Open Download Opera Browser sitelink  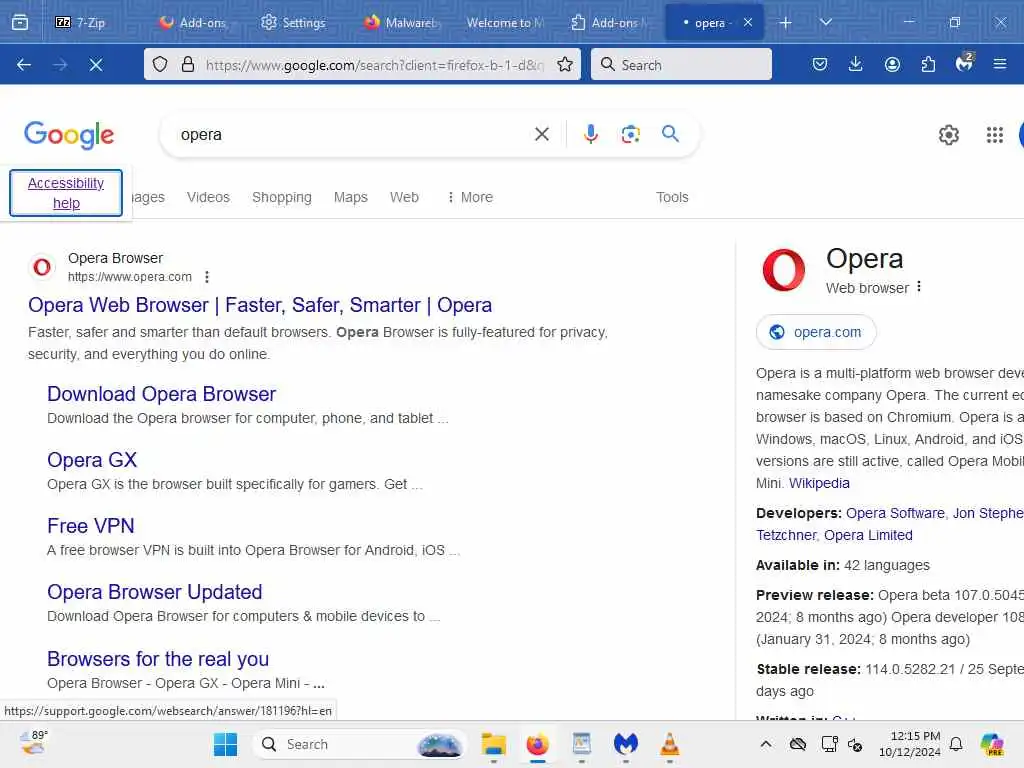[x=161, y=394]
